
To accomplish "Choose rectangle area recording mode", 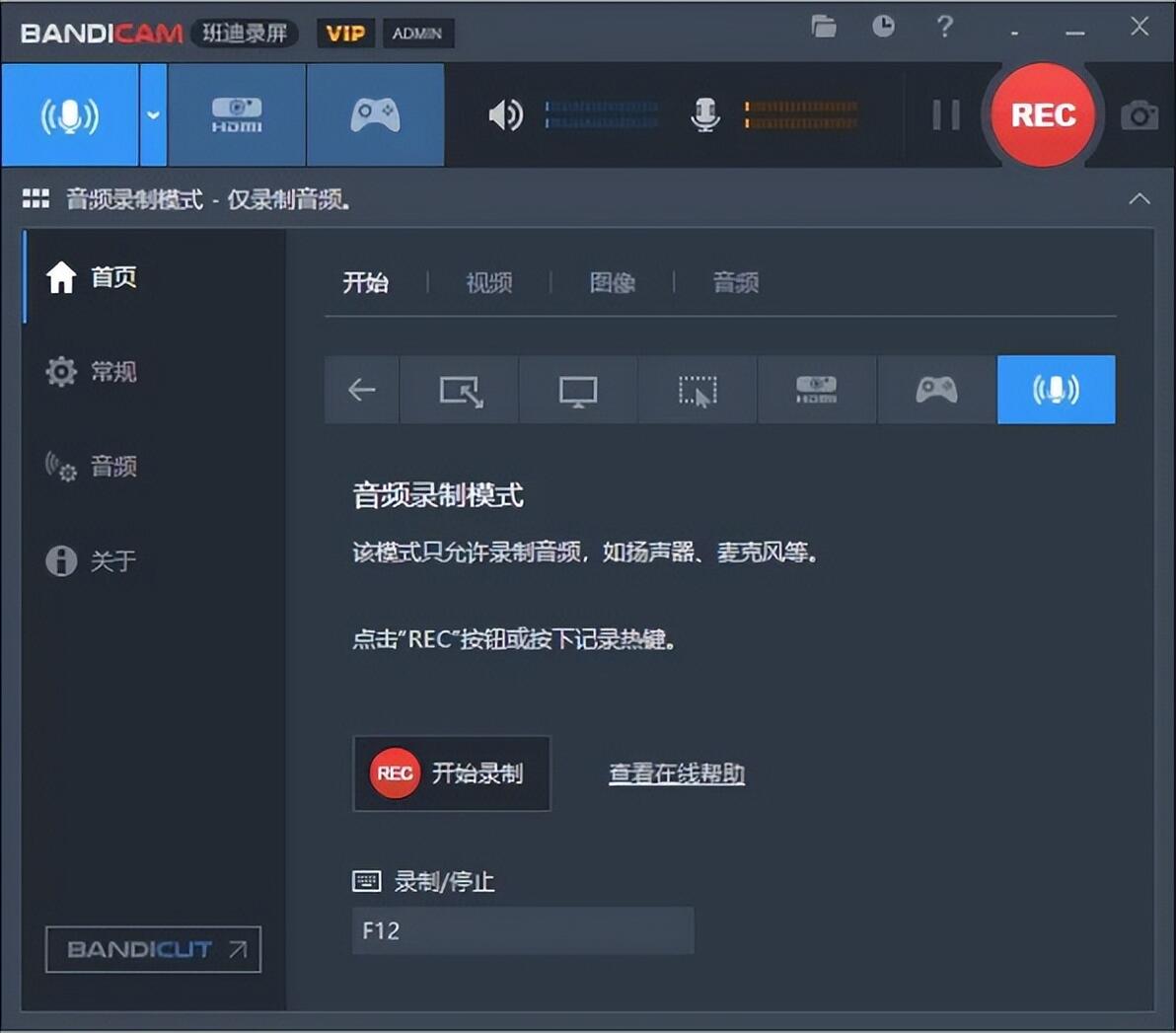I will 459,390.
